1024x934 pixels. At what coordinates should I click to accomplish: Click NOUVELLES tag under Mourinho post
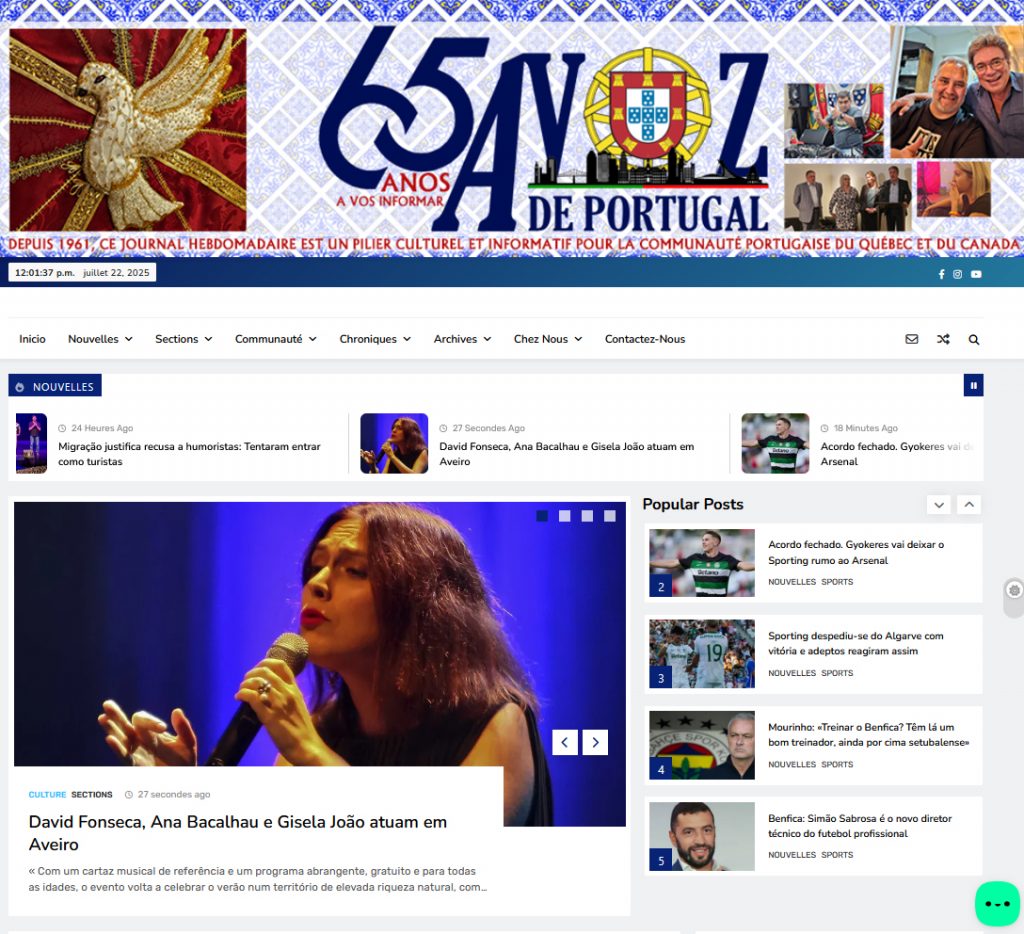(x=792, y=764)
